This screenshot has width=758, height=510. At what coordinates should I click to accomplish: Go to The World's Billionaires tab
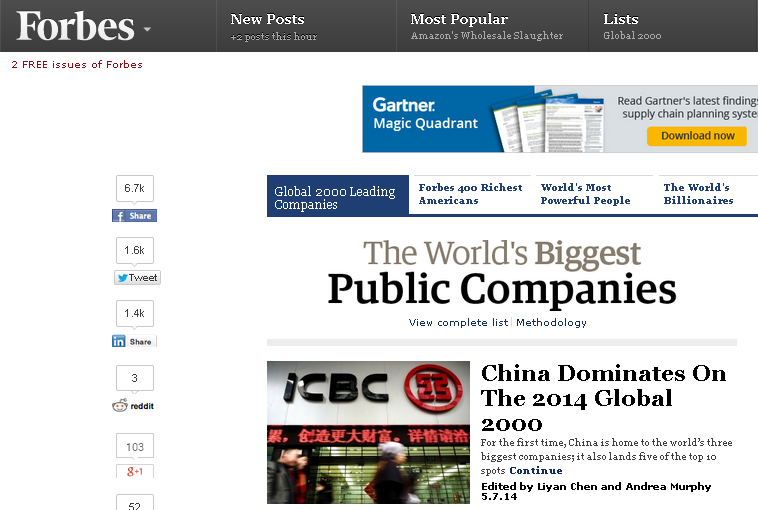coord(698,194)
